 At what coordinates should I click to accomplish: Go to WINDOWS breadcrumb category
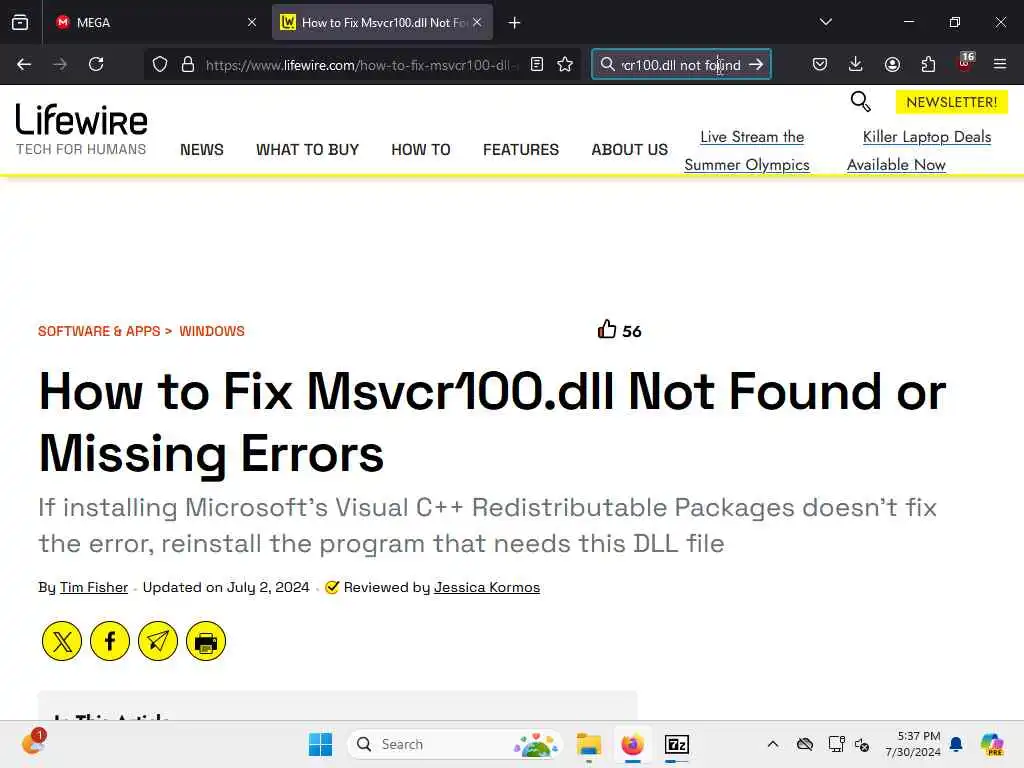tap(212, 331)
